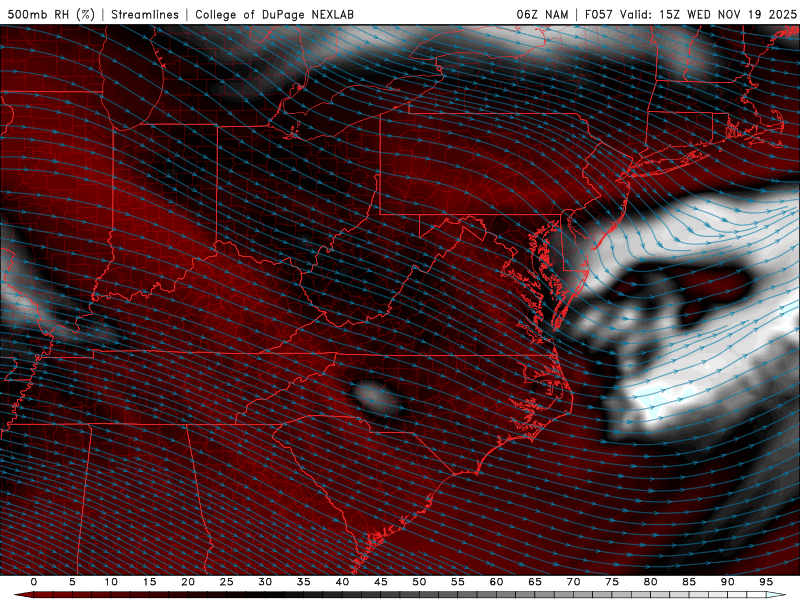Click the "5" value on the color scale
Image resolution: width=800 pixels, height=600 pixels.
[72, 582]
